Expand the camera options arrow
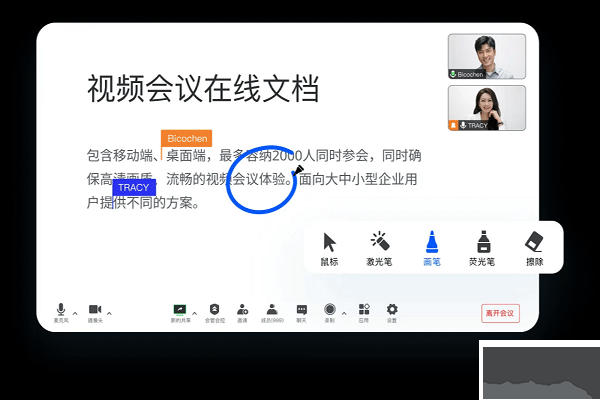This screenshot has width=600, height=400. [109, 313]
